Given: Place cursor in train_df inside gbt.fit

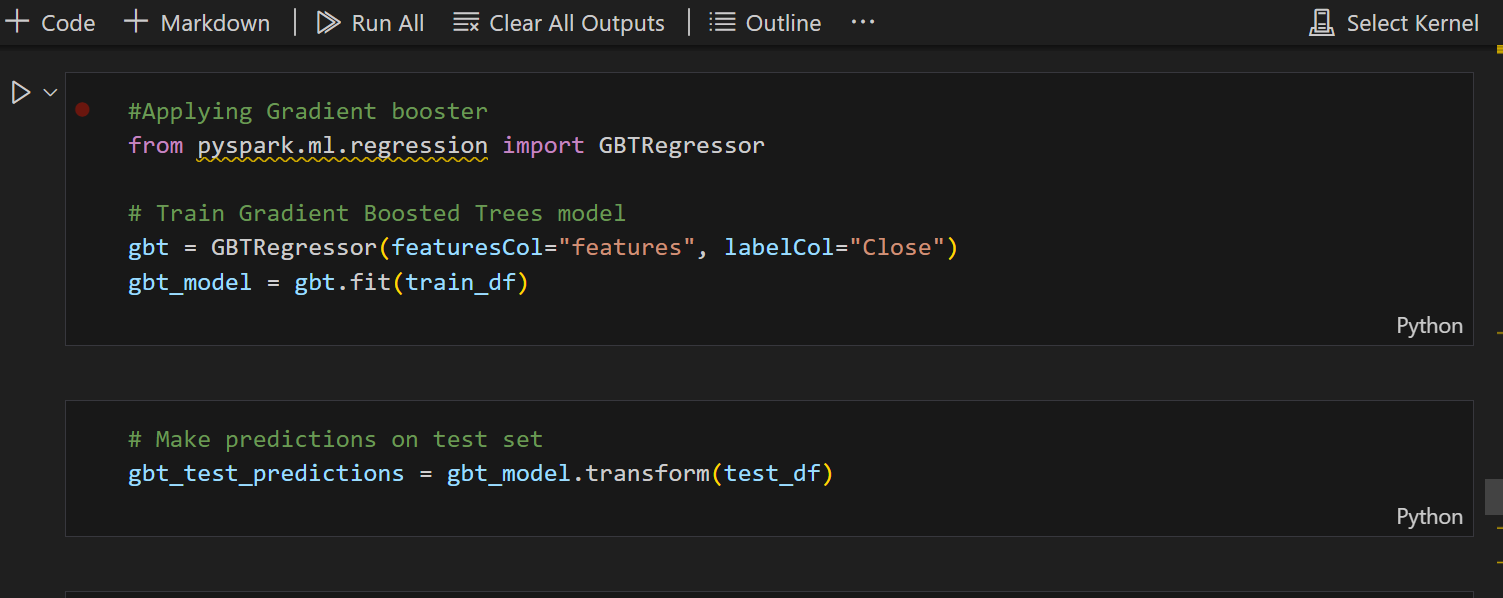Looking at the screenshot, I should tap(460, 282).
